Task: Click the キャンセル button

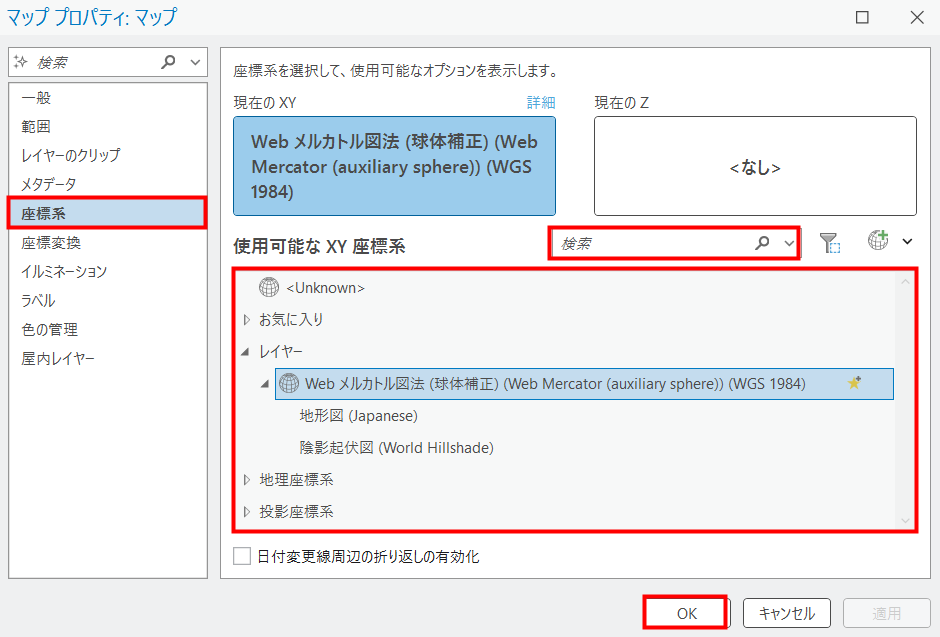Action: [x=787, y=614]
